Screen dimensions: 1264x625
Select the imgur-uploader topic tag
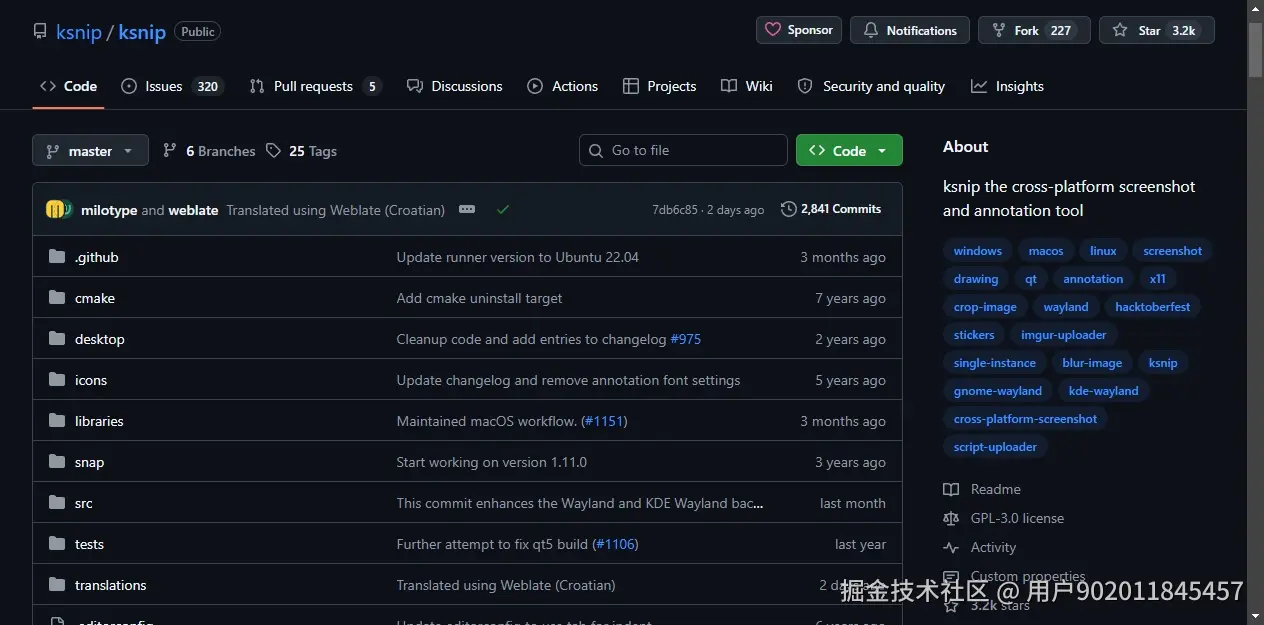coord(1064,335)
